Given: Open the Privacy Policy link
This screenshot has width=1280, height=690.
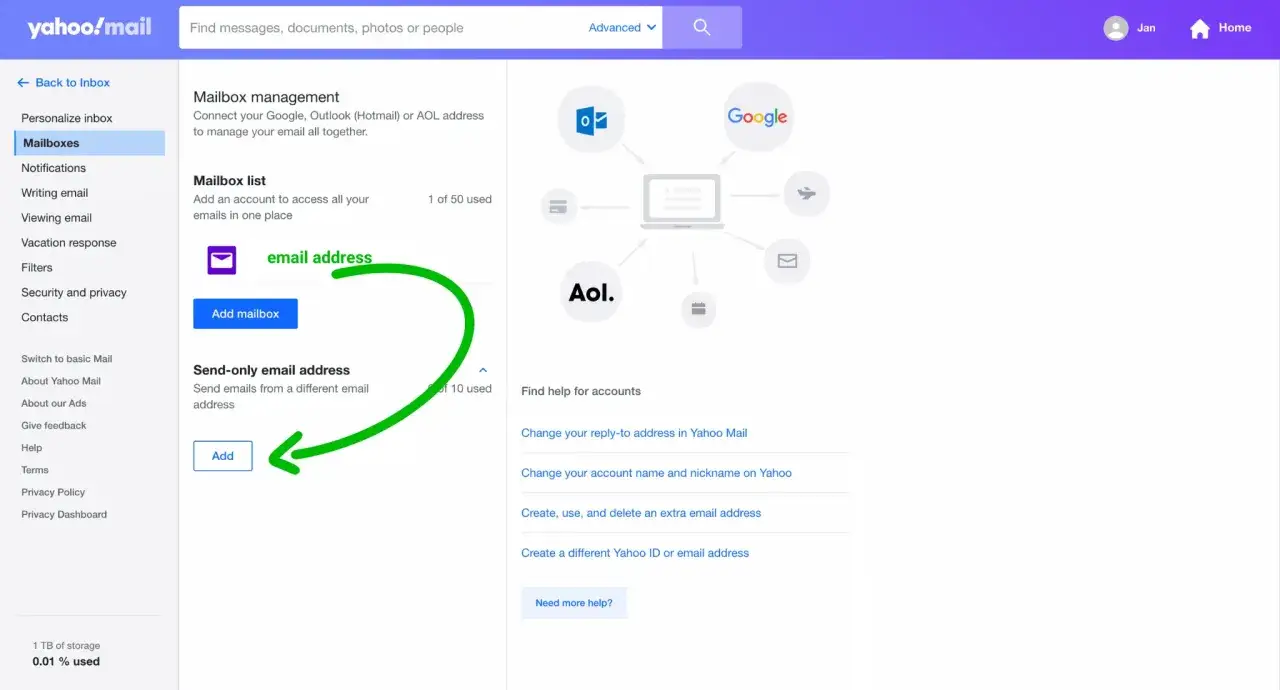Looking at the screenshot, I should pyautogui.click(x=53, y=492).
